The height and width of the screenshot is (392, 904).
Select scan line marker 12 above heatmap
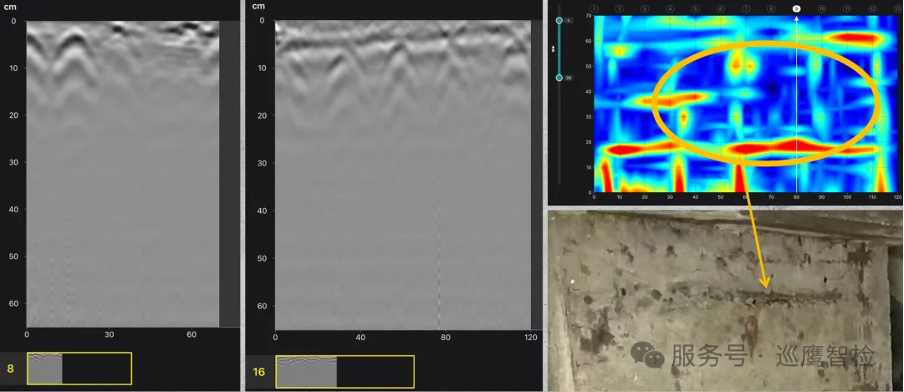click(x=872, y=9)
